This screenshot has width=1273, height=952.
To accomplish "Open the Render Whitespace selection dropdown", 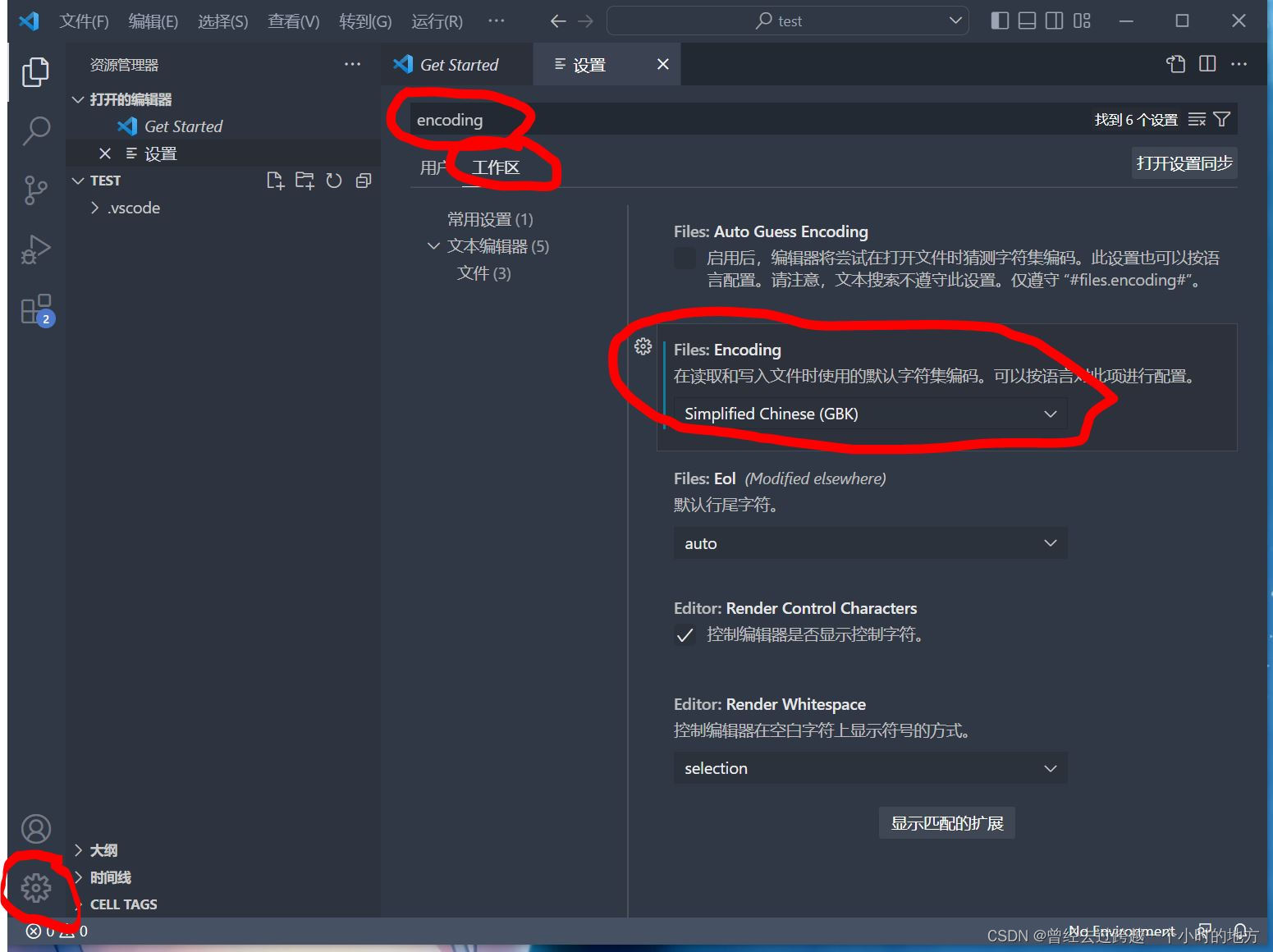I will tap(869, 768).
